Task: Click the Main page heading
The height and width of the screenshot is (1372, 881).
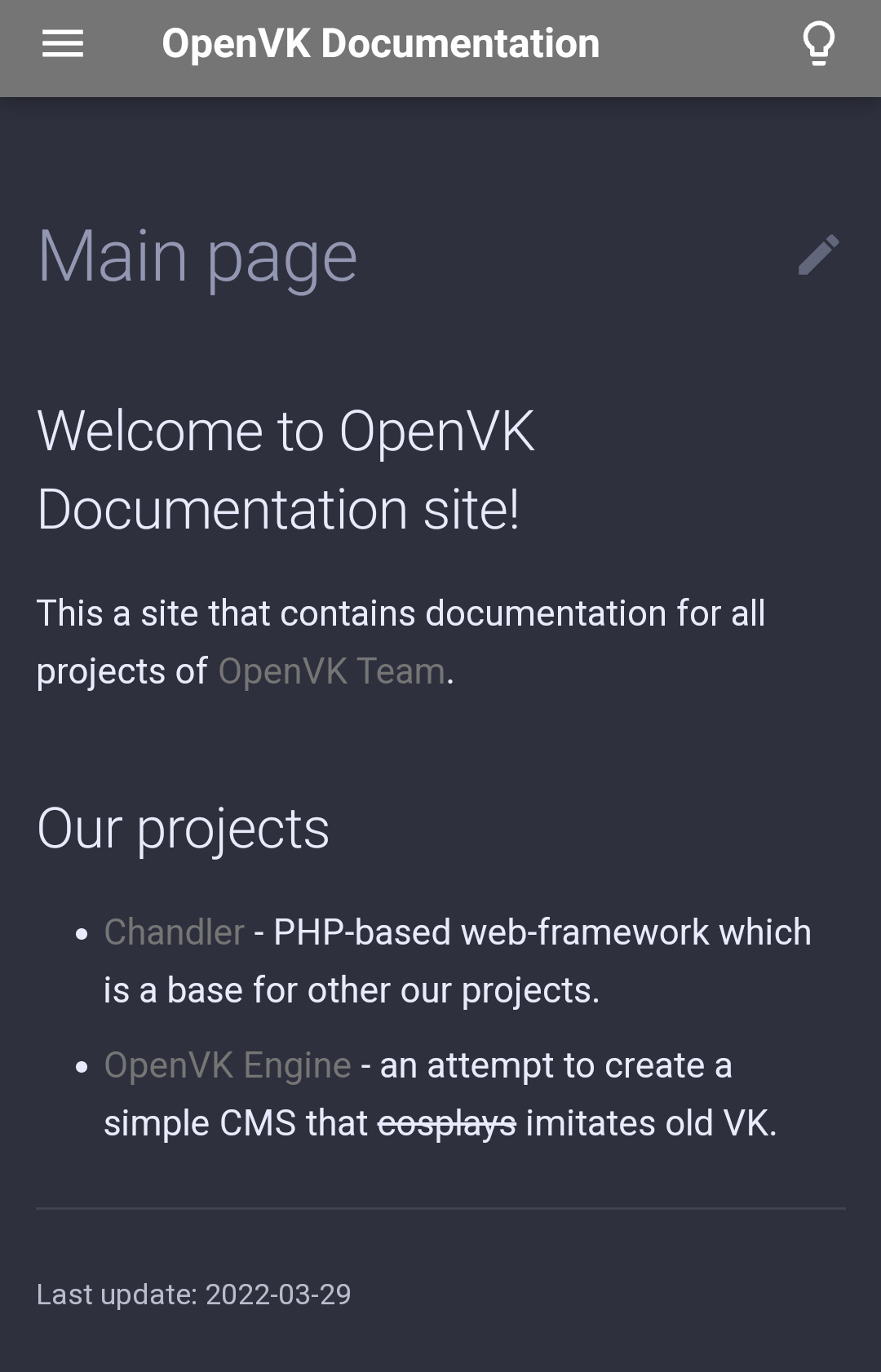Action: [197, 256]
